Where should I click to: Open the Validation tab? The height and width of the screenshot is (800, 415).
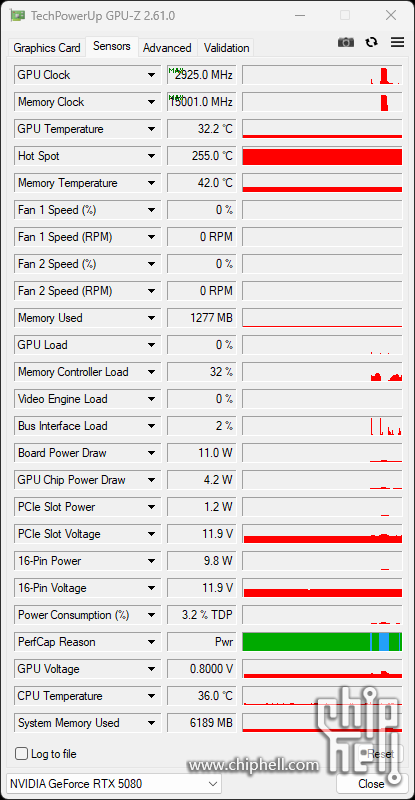click(226, 48)
